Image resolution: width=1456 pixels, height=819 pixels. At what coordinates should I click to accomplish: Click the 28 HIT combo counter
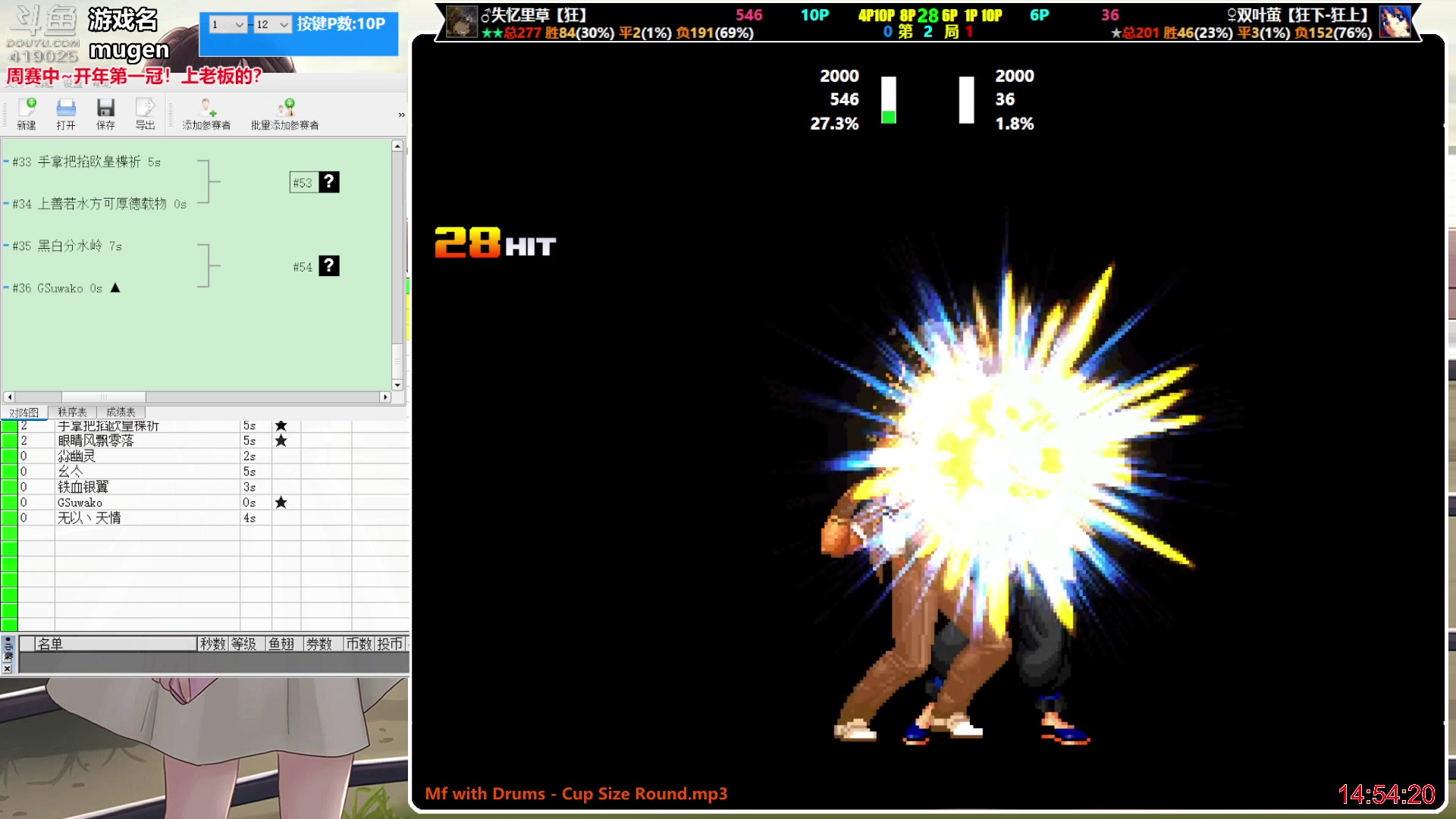pos(495,243)
